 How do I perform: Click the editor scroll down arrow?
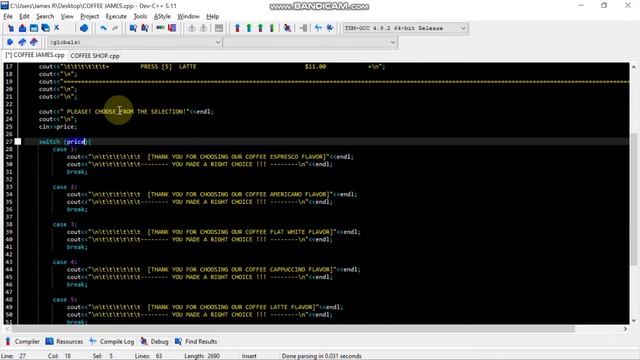(x=633, y=320)
